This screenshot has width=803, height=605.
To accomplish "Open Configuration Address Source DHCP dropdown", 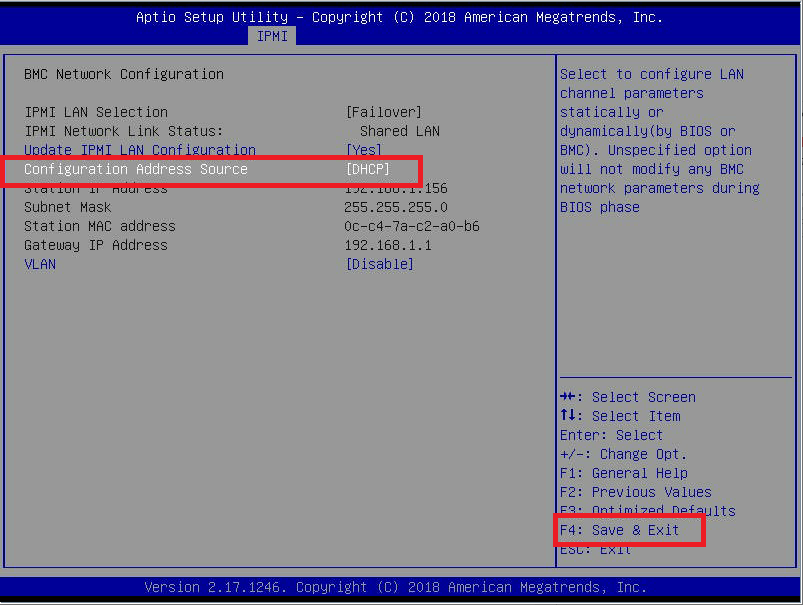I will 367,169.
